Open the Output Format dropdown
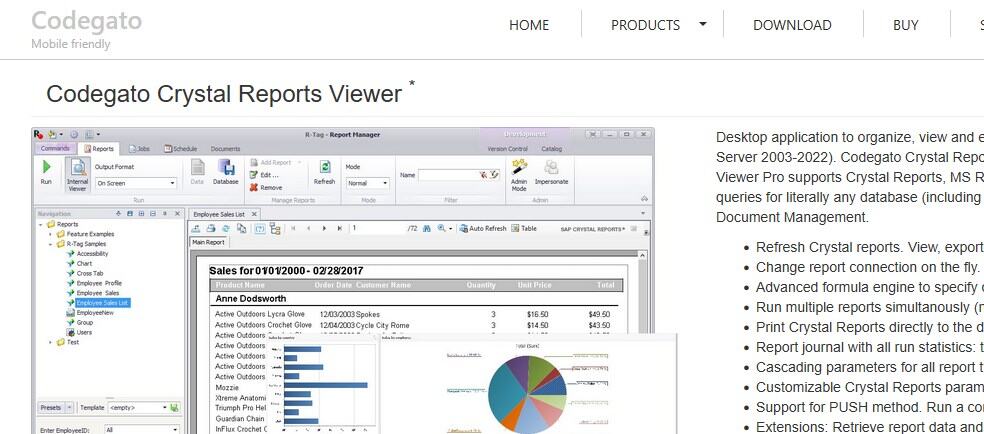The image size is (984, 434). click(135, 183)
